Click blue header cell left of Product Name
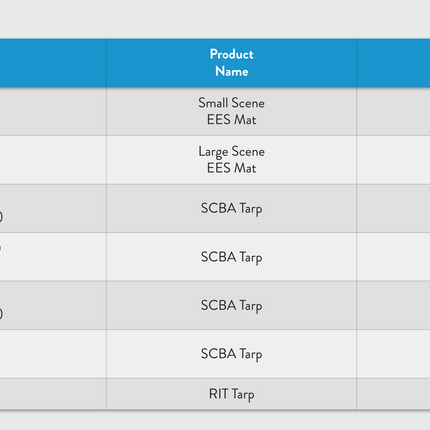 (x=53, y=63)
